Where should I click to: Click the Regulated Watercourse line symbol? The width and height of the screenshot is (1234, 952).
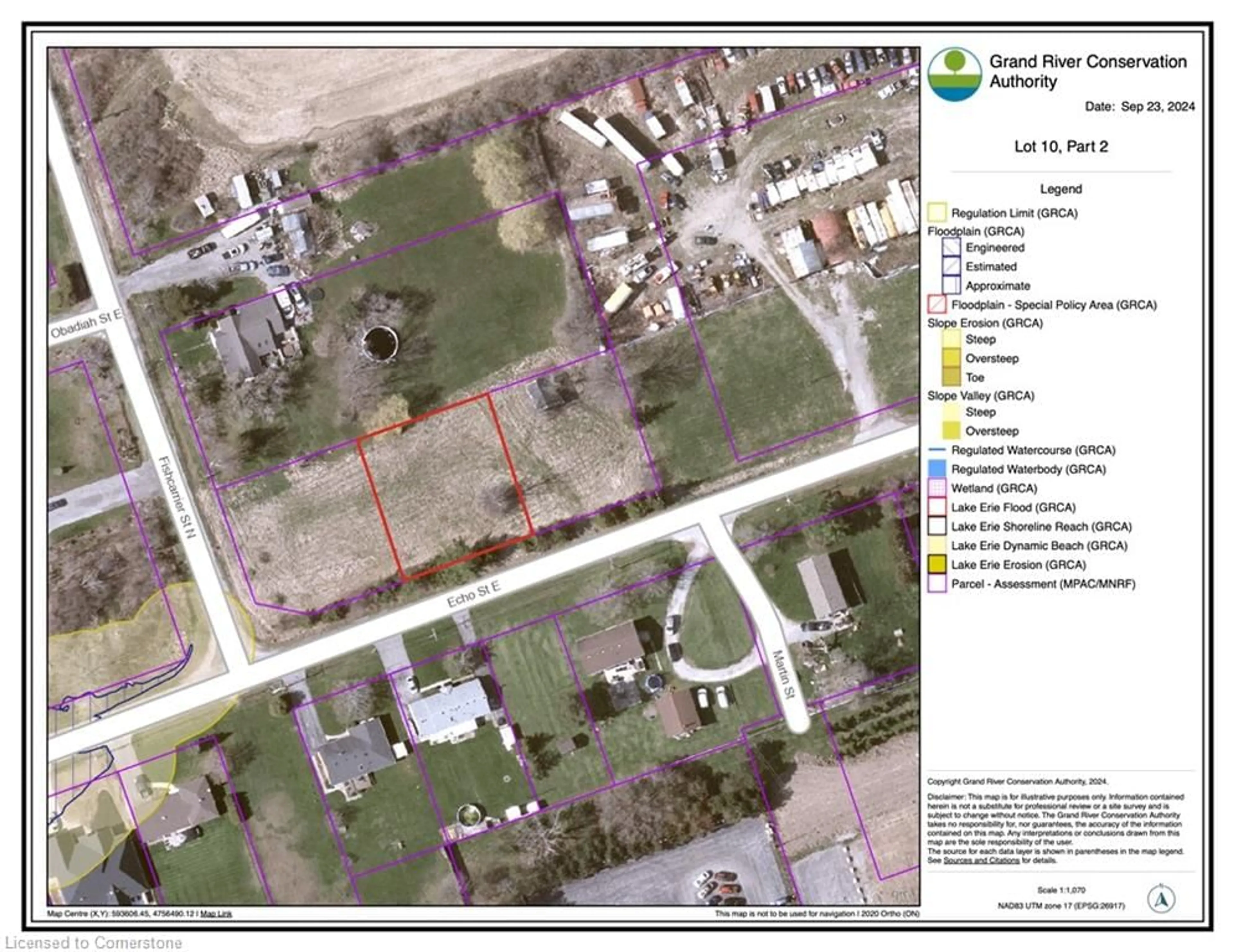tap(937, 450)
